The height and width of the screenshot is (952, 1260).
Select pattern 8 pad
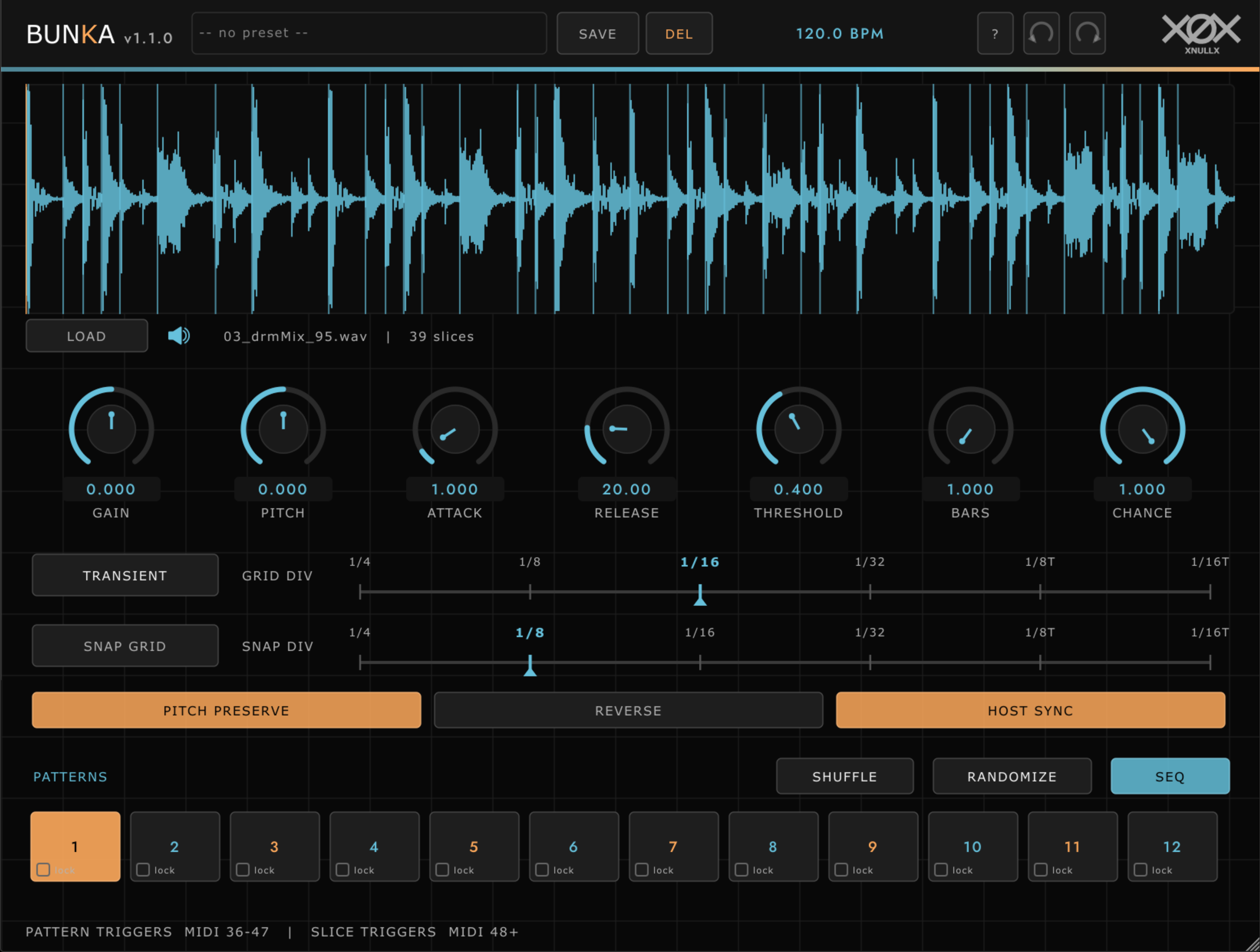(x=773, y=847)
